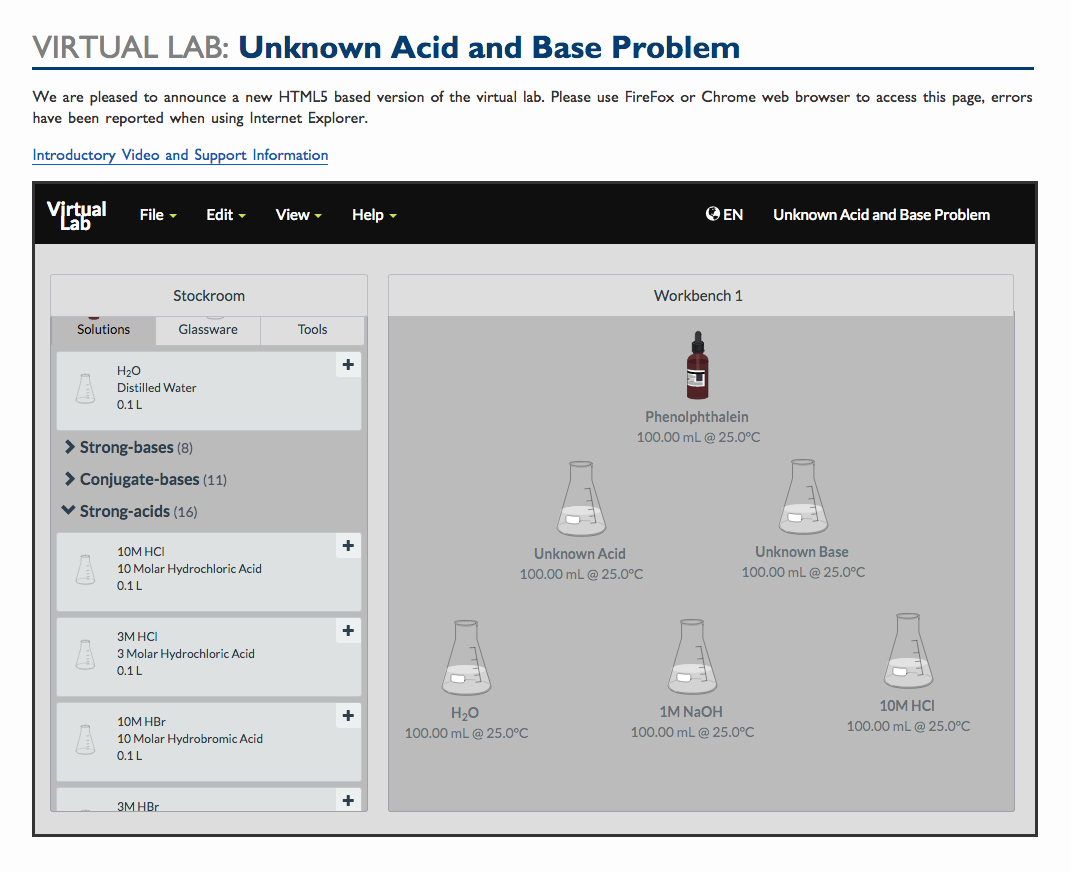Switch to the Tools tab
The width and height of the screenshot is (1071, 872).
pyautogui.click(x=312, y=329)
